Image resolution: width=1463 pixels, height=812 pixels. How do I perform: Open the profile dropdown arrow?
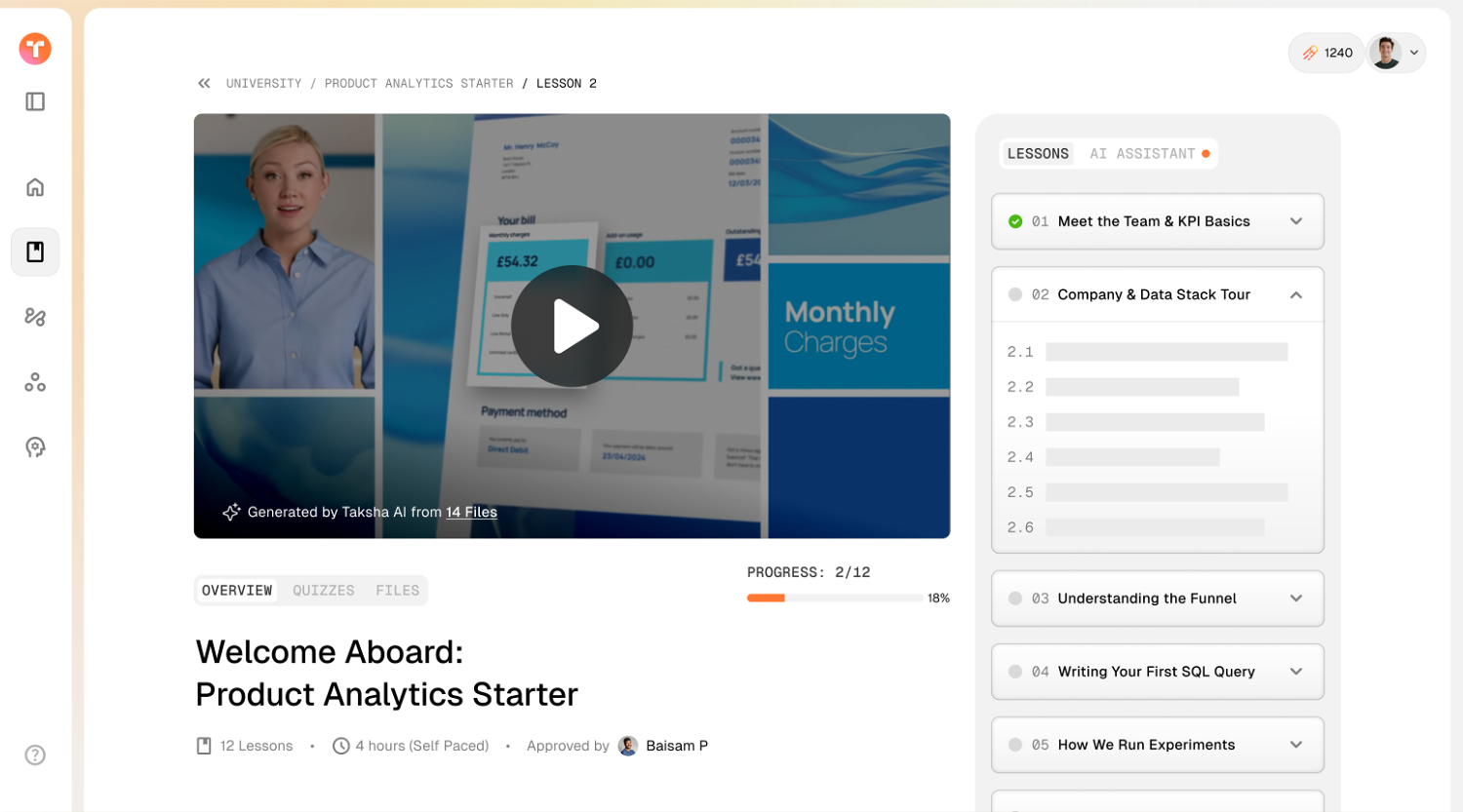(x=1414, y=54)
